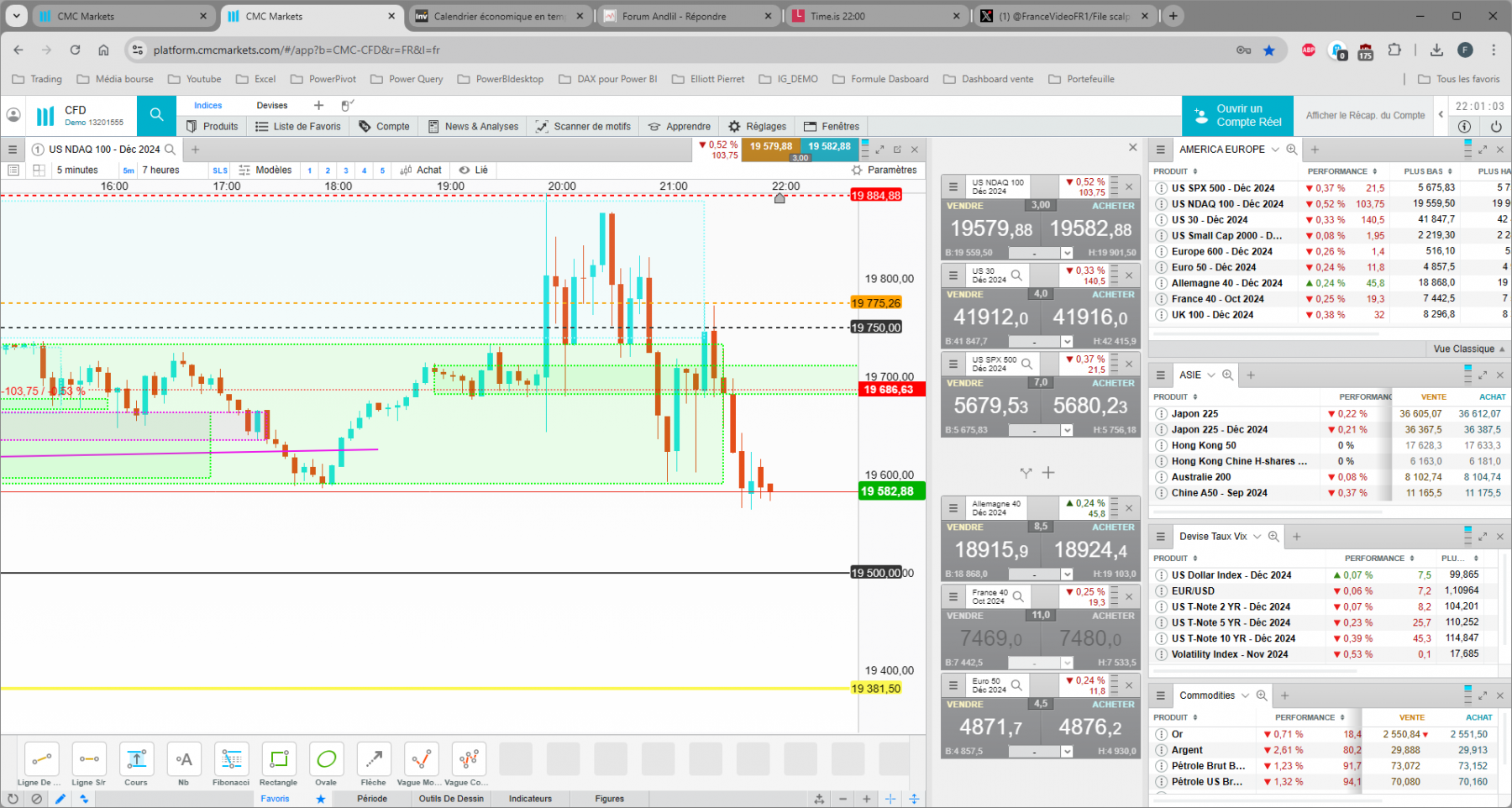
Task: Select the Rectangle drawing tool
Action: click(x=279, y=759)
